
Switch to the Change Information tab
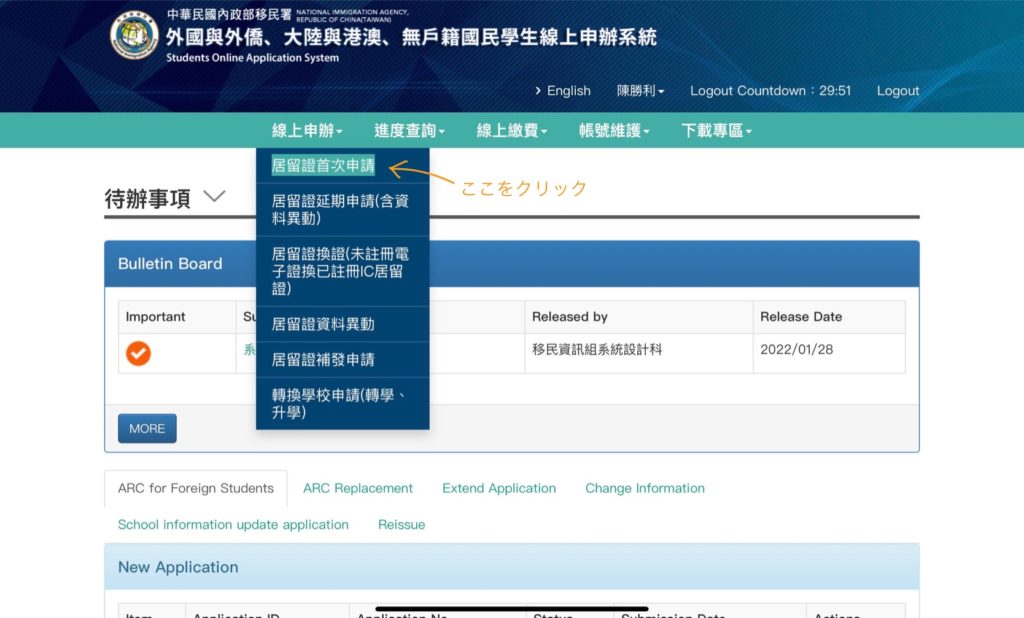click(x=644, y=488)
